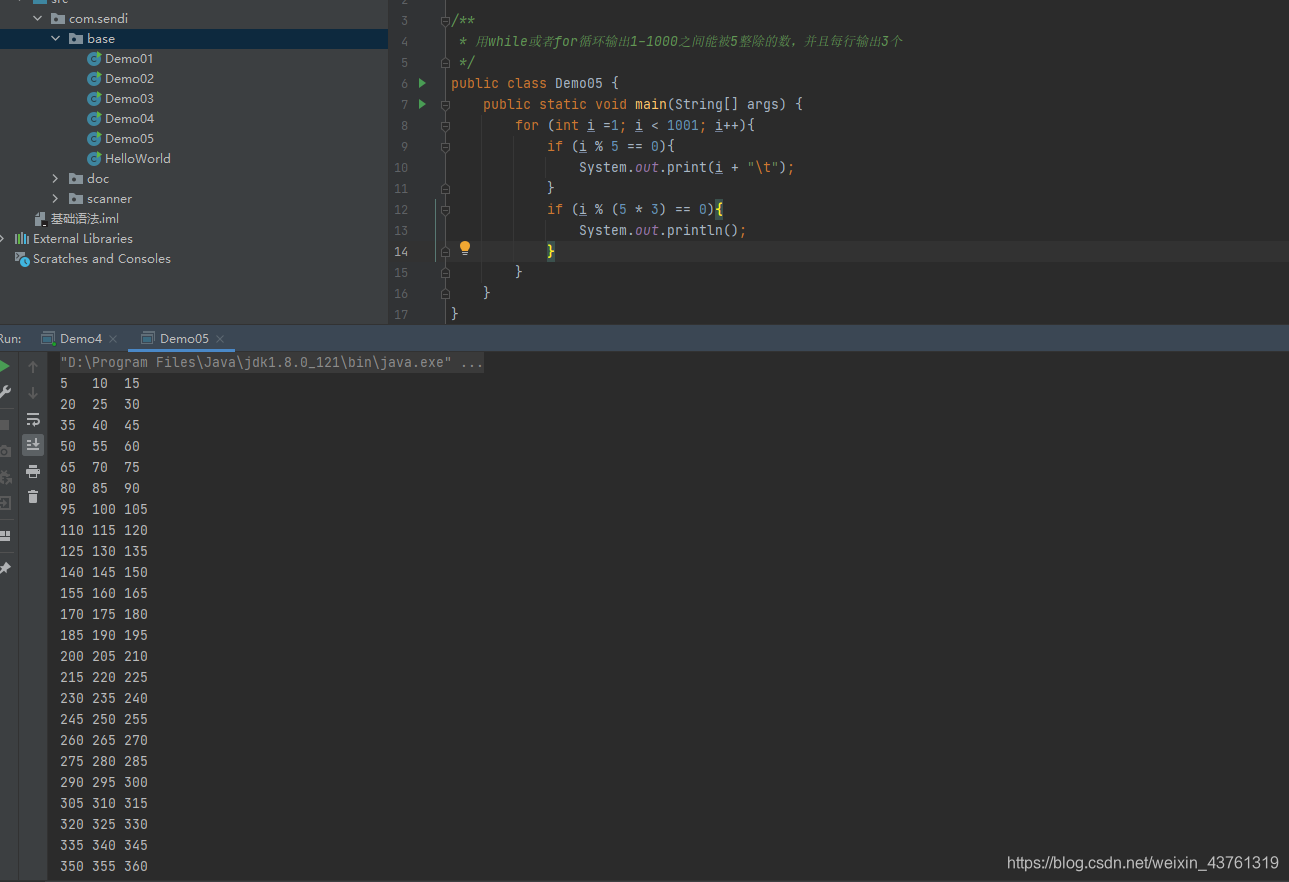Select Demo05 in the project tree
The width and height of the screenshot is (1289, 882).
pos(129,139)
